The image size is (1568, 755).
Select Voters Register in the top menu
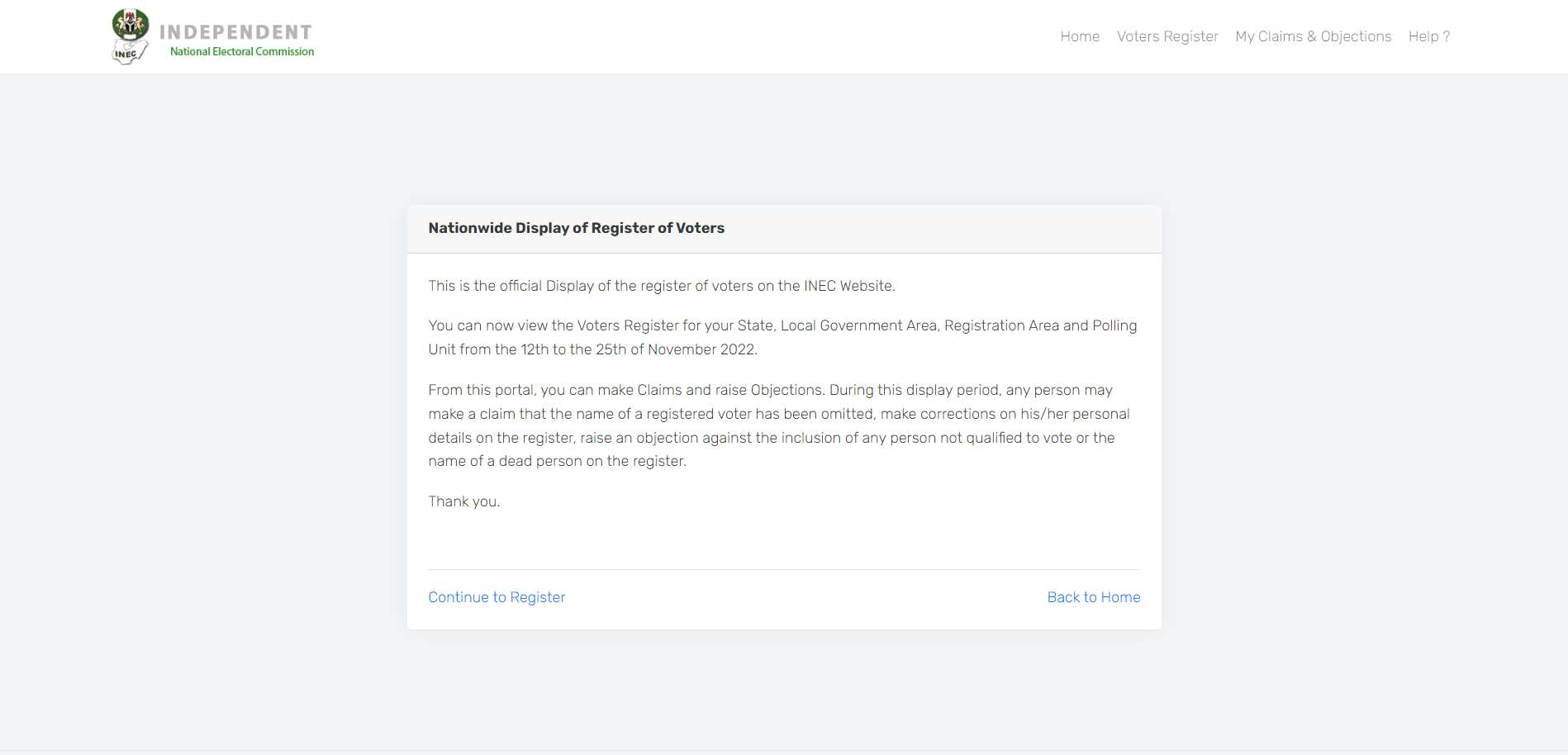pyautogui.click(x=1166, y=36)
